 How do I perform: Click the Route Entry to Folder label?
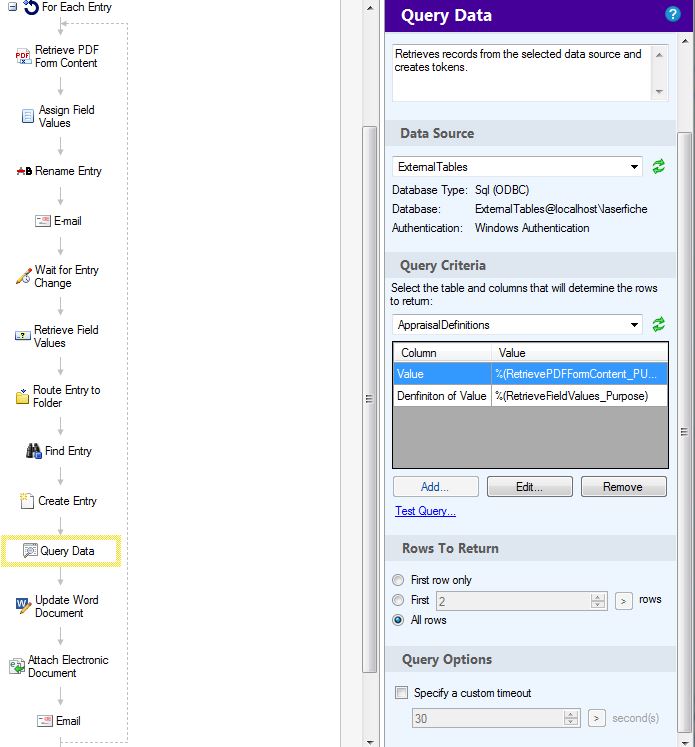click(67, 396)
